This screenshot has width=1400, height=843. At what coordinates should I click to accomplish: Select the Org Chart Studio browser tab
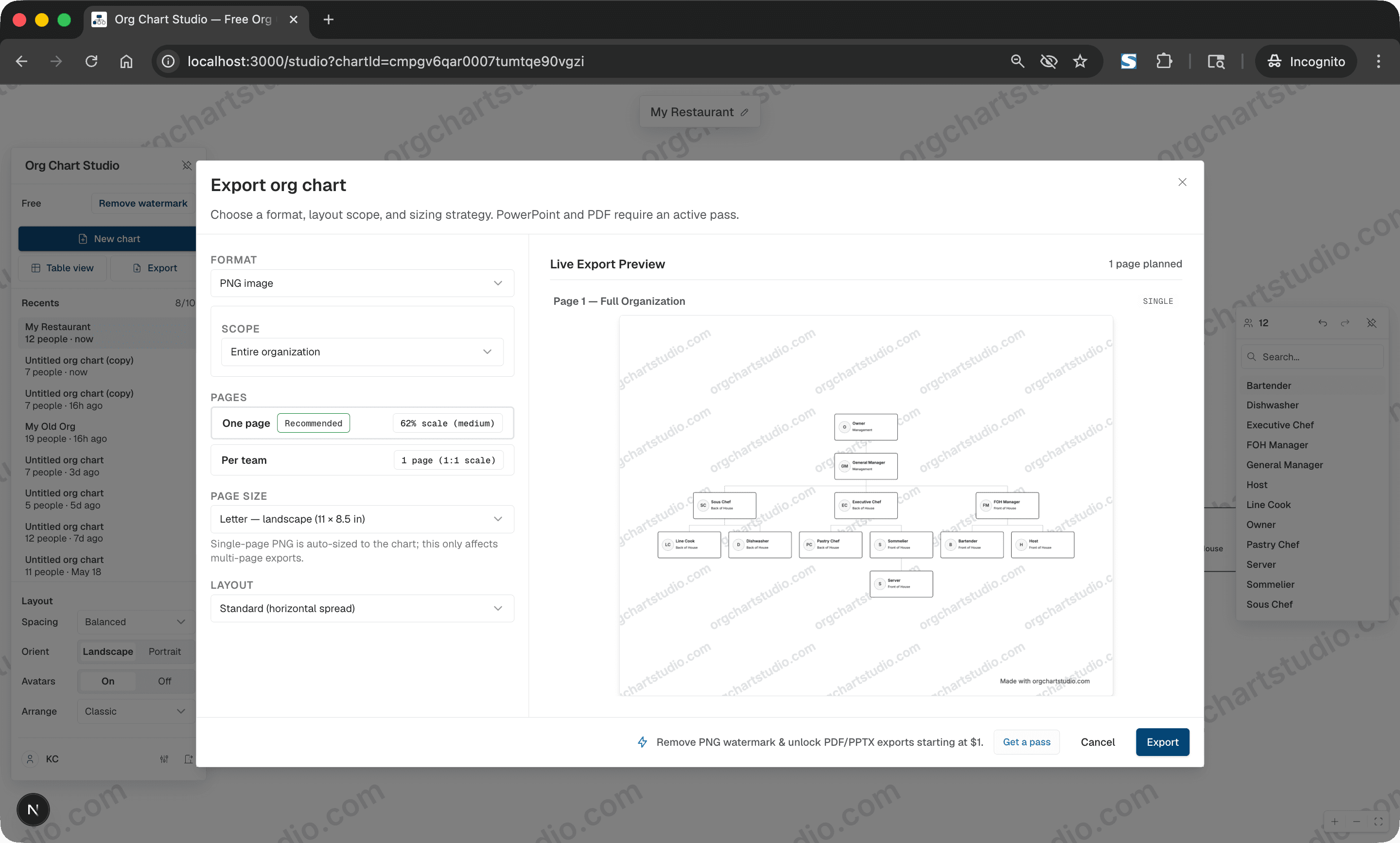pos(196,20)
